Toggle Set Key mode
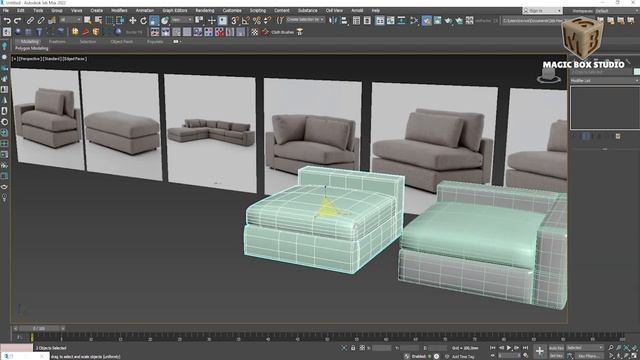The width and height of the screenshot is (640, 360). click(x=556, y=356)
